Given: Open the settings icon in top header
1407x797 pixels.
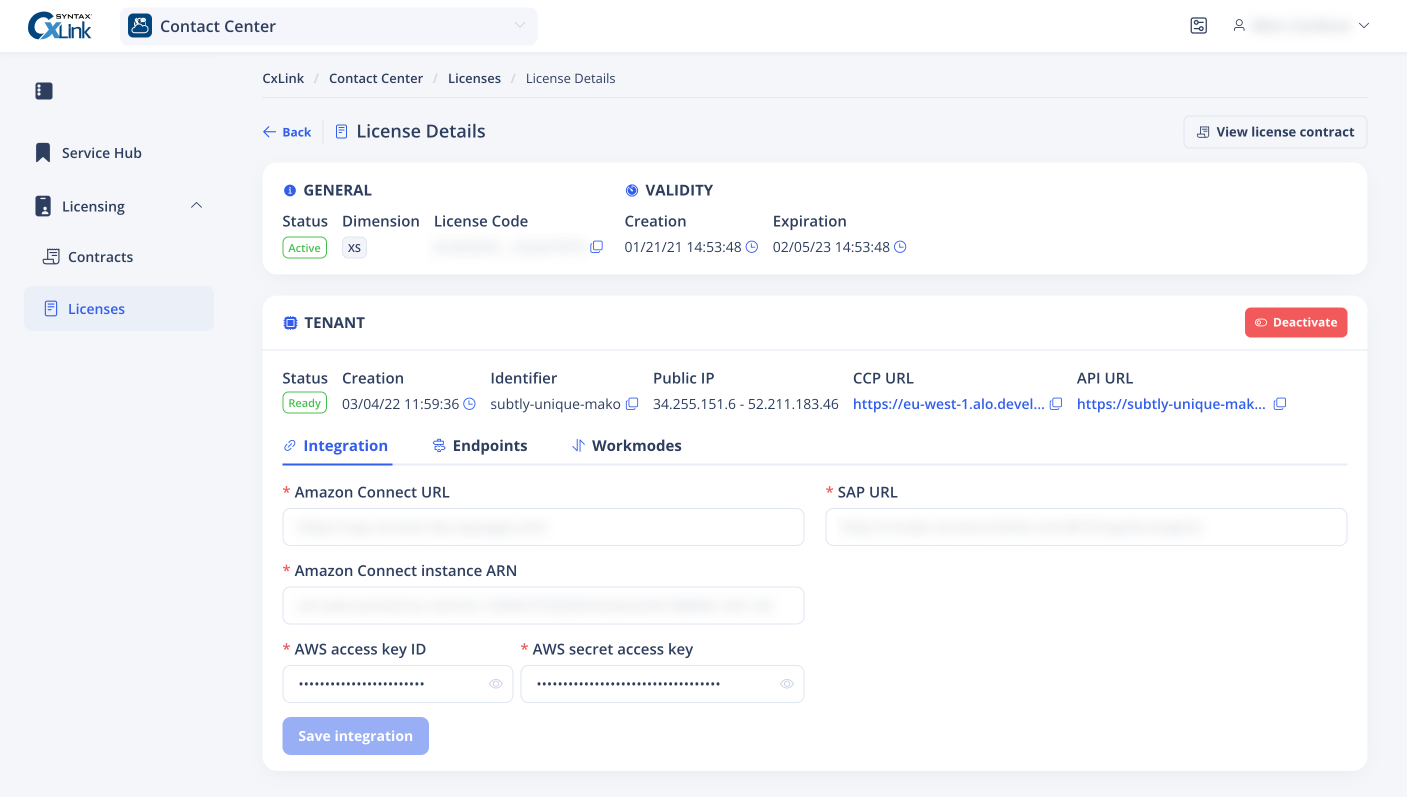Looking at the screenshot, I should coord(1199,26).
